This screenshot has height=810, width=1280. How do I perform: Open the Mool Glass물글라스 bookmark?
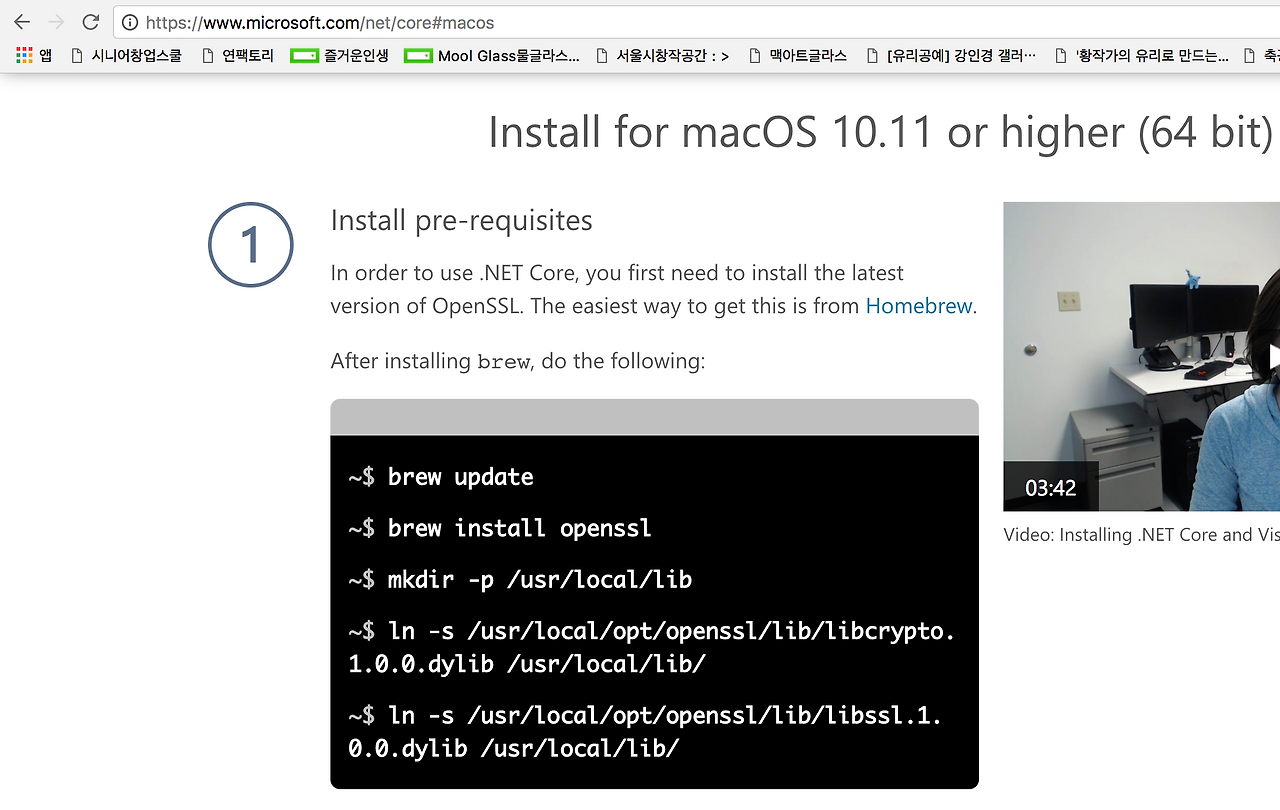click(491, 56)
